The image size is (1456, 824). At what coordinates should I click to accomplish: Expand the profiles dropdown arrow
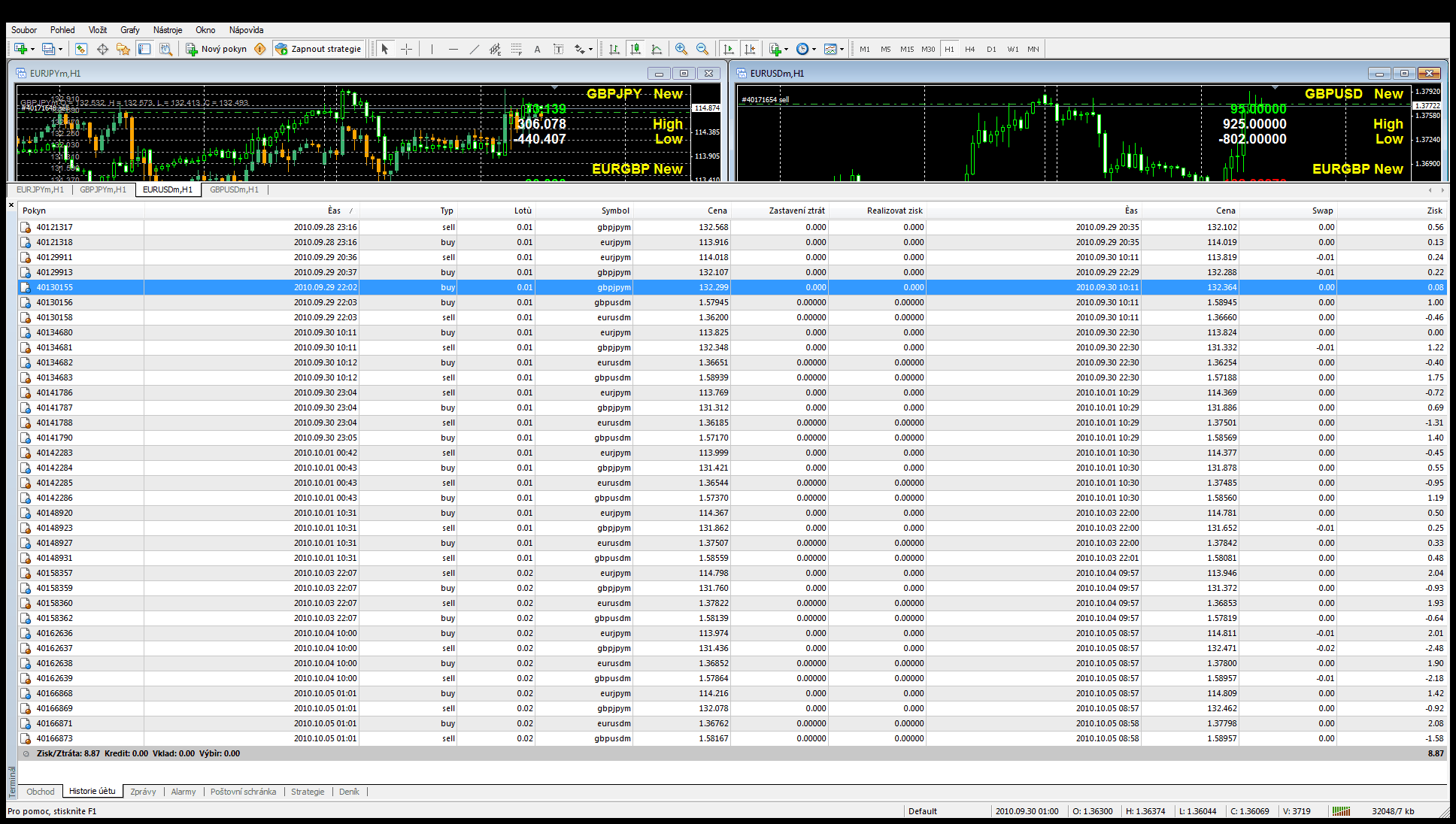click(60, 50)
